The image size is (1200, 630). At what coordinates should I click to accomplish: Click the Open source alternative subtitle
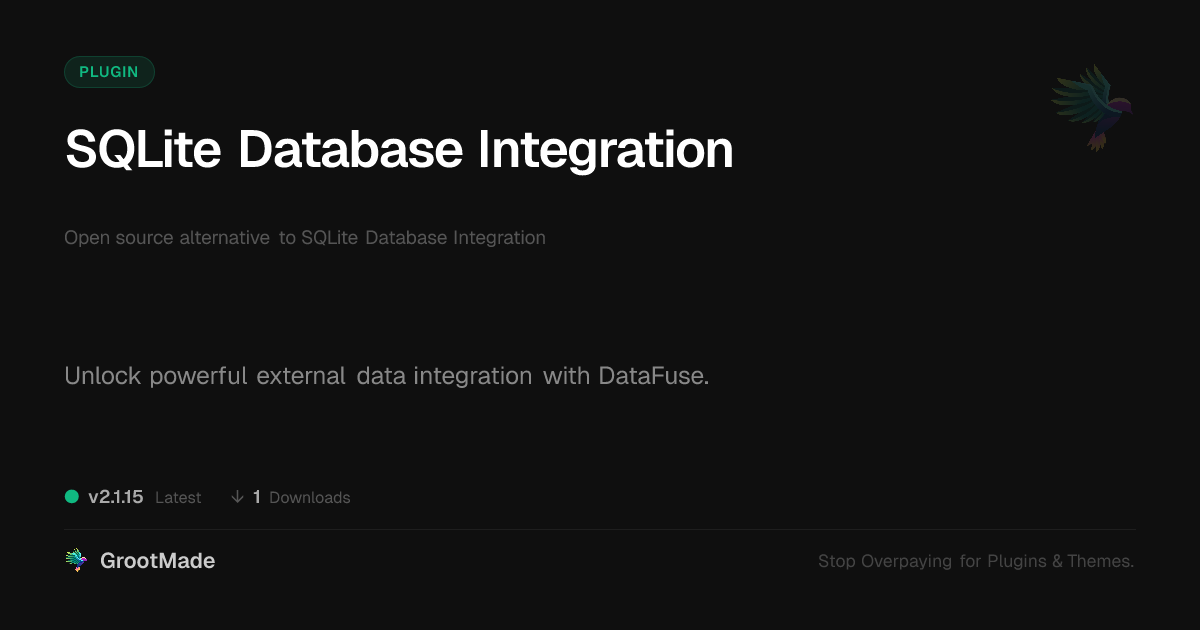click(x=305, y=238)
